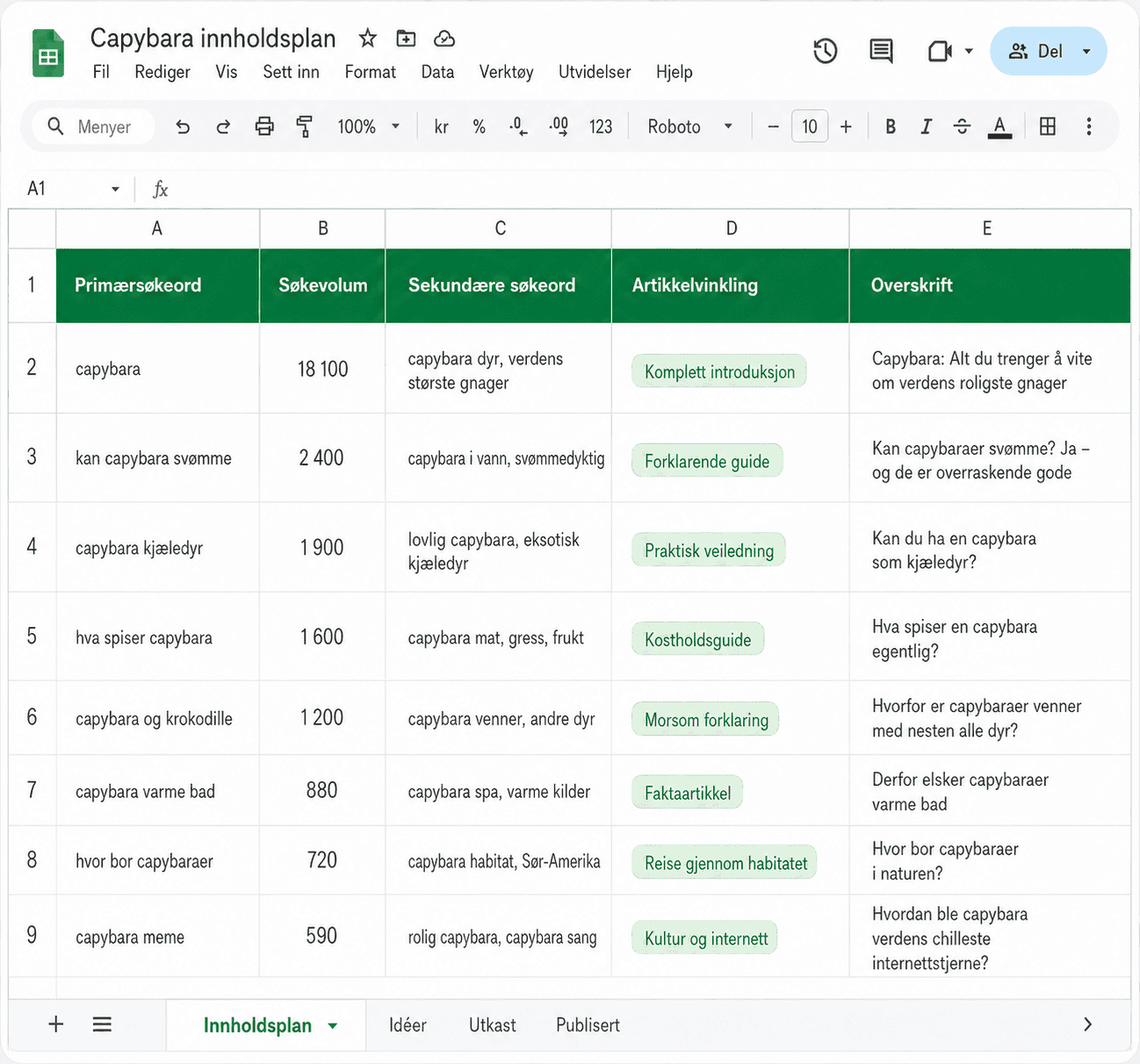Add a new sheet
This screenshot has width=1140, height=1064.
(55, 1024)
